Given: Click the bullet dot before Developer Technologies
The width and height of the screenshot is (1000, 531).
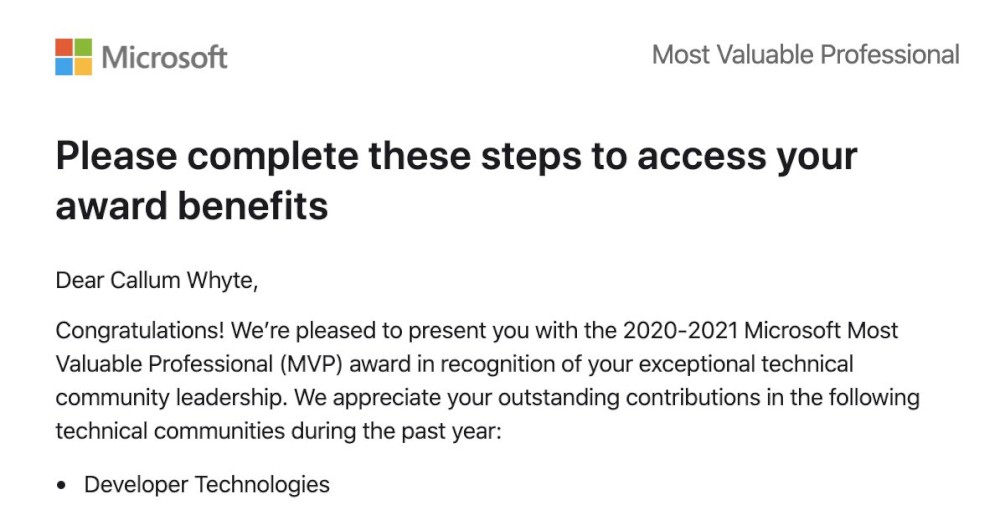Looking at the screenshot, I should click(x=61, y=485).
